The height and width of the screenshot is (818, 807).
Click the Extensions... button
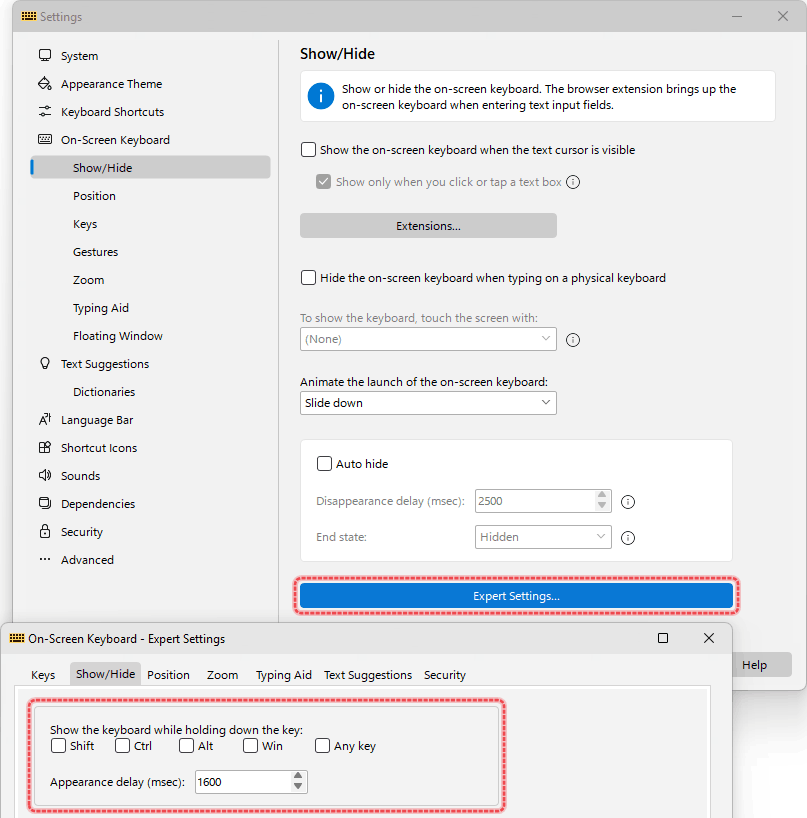pyautogui.click(x=428, y=225)
